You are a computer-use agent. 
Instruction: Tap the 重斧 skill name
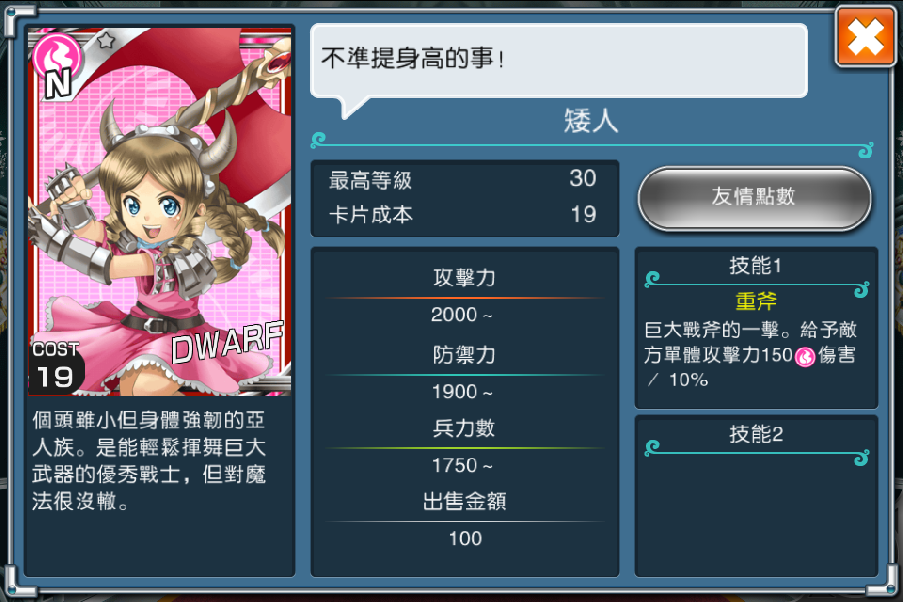click(x=756, y=301)
